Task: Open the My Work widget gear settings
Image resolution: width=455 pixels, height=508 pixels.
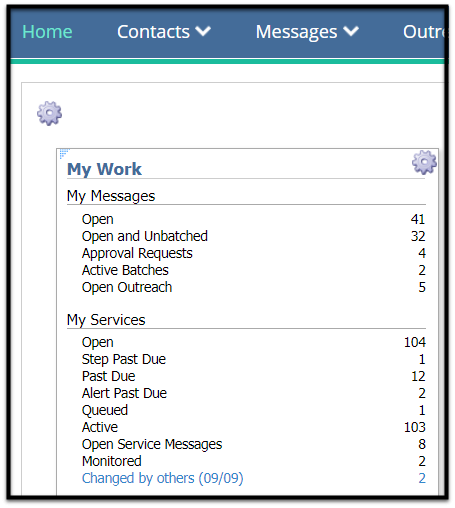Action: tap(424, 162)
